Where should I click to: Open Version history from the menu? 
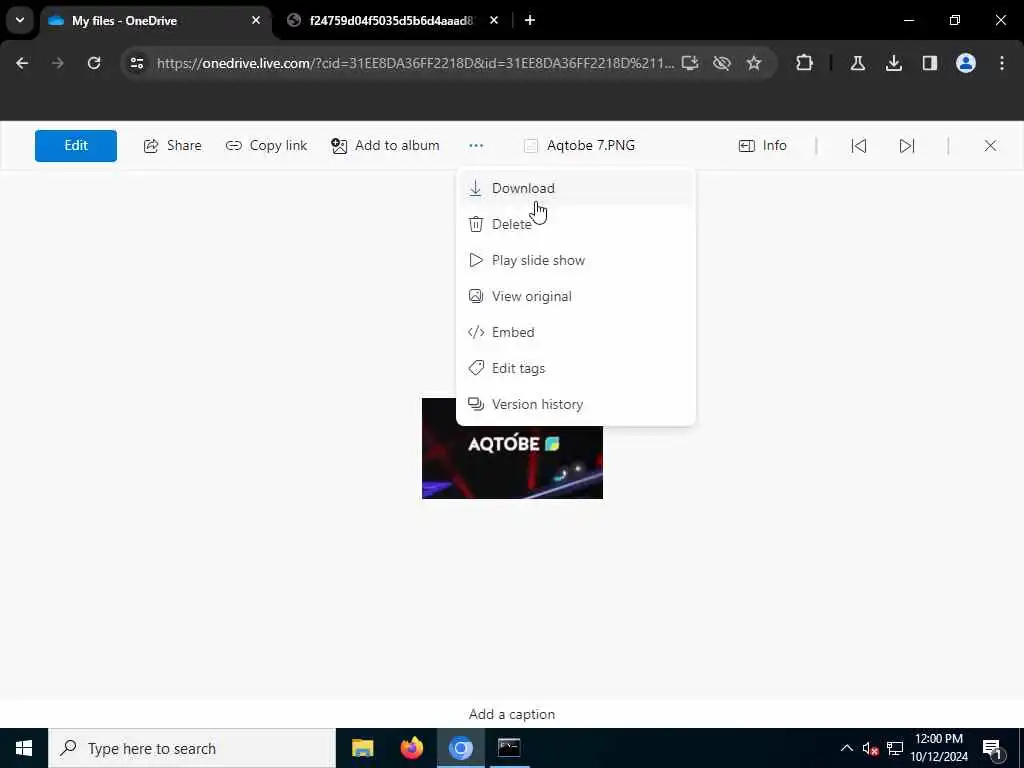(575, 404)
